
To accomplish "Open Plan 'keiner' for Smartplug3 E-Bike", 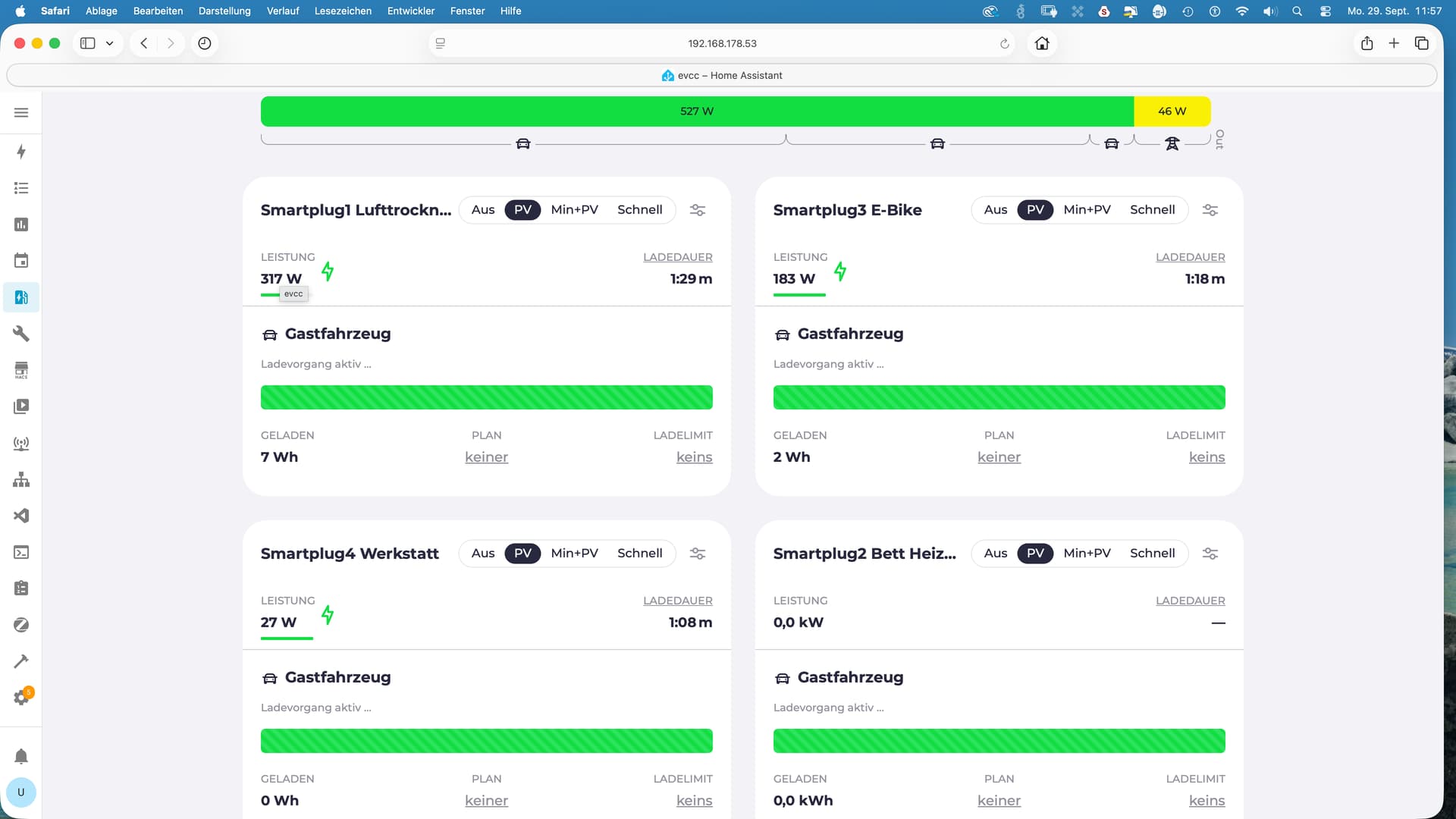I will (999, 457).
